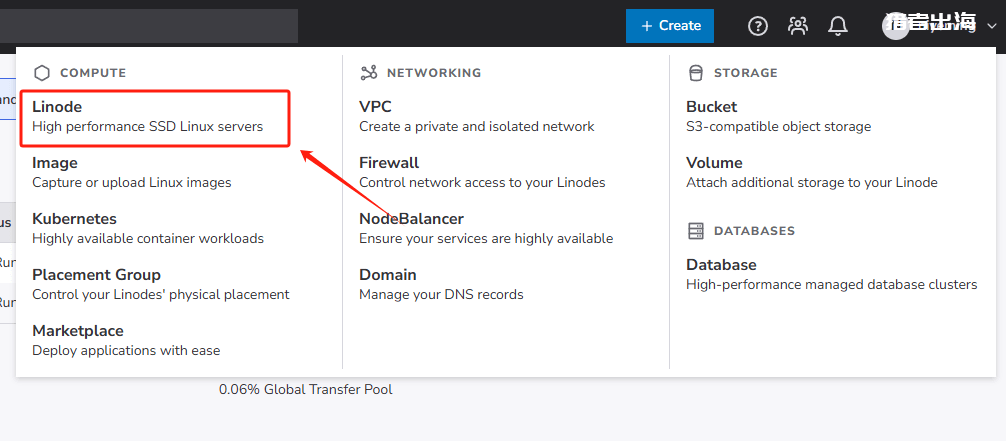Select Firewall under Networking
The width and height of the screenshot is (1006, 441).
[482, 172]
